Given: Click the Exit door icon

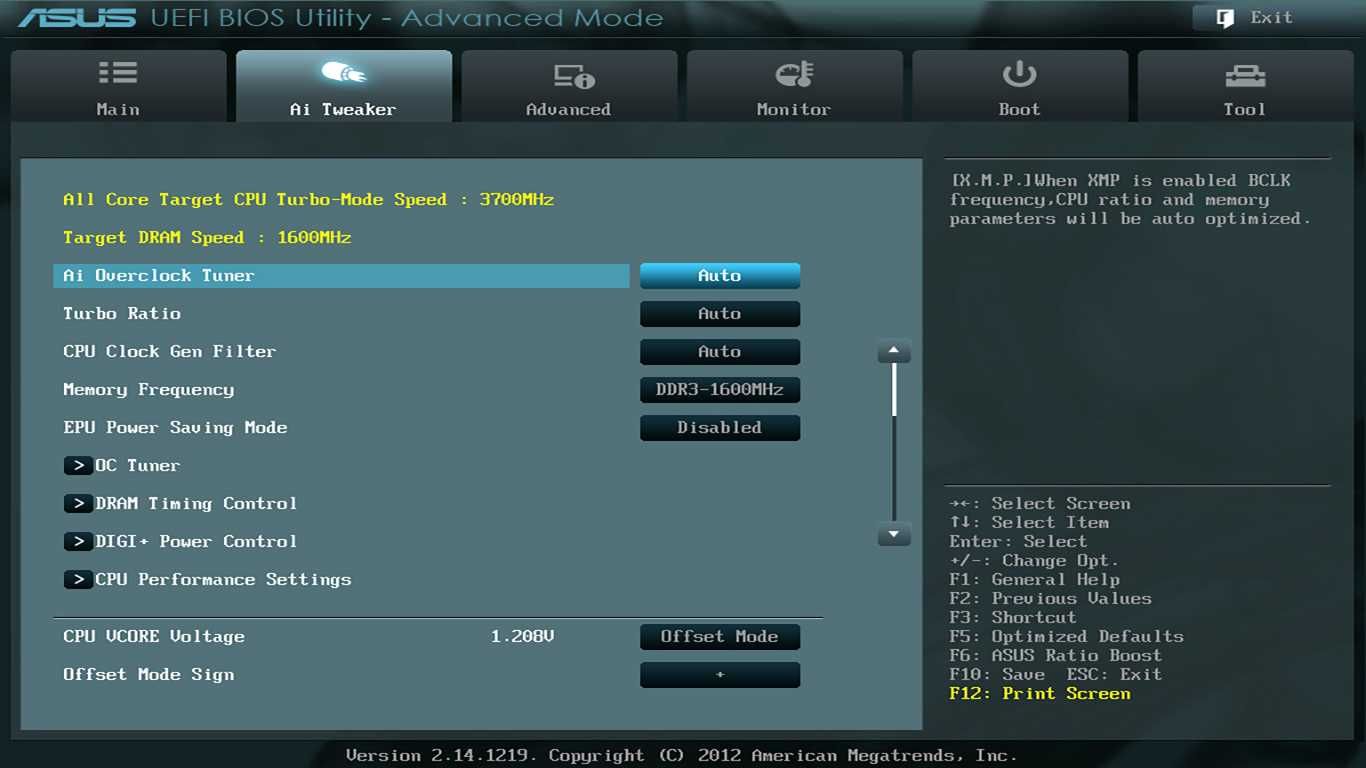Looking at the screenshot, I should [1225, 18].
